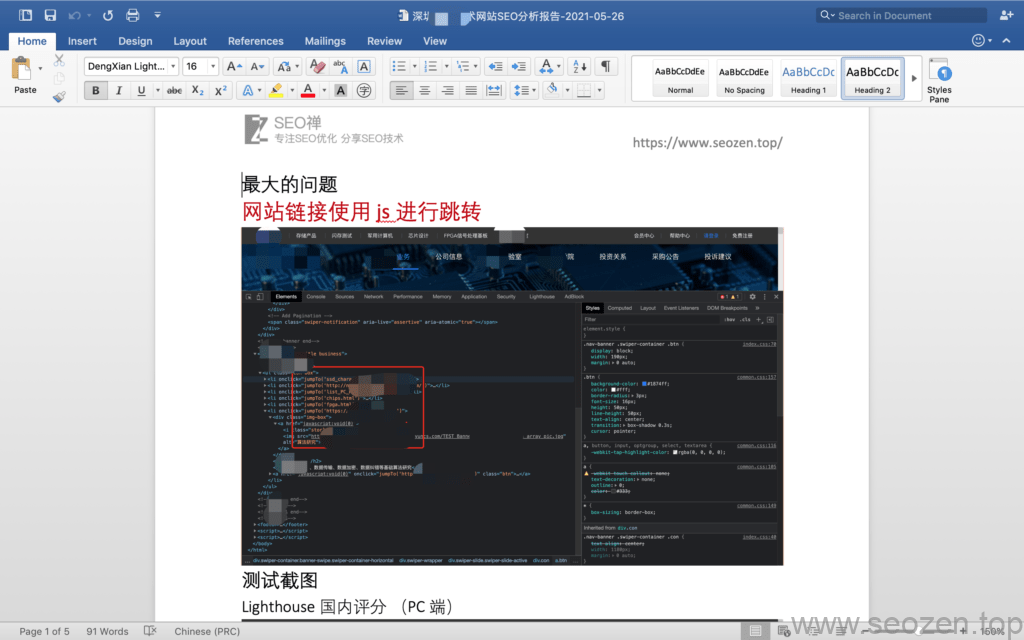Image resolution: width=1024 pixels, height=640 pixels.
Task: Open the Styles Pane
Action: click(x=939, y=80)
